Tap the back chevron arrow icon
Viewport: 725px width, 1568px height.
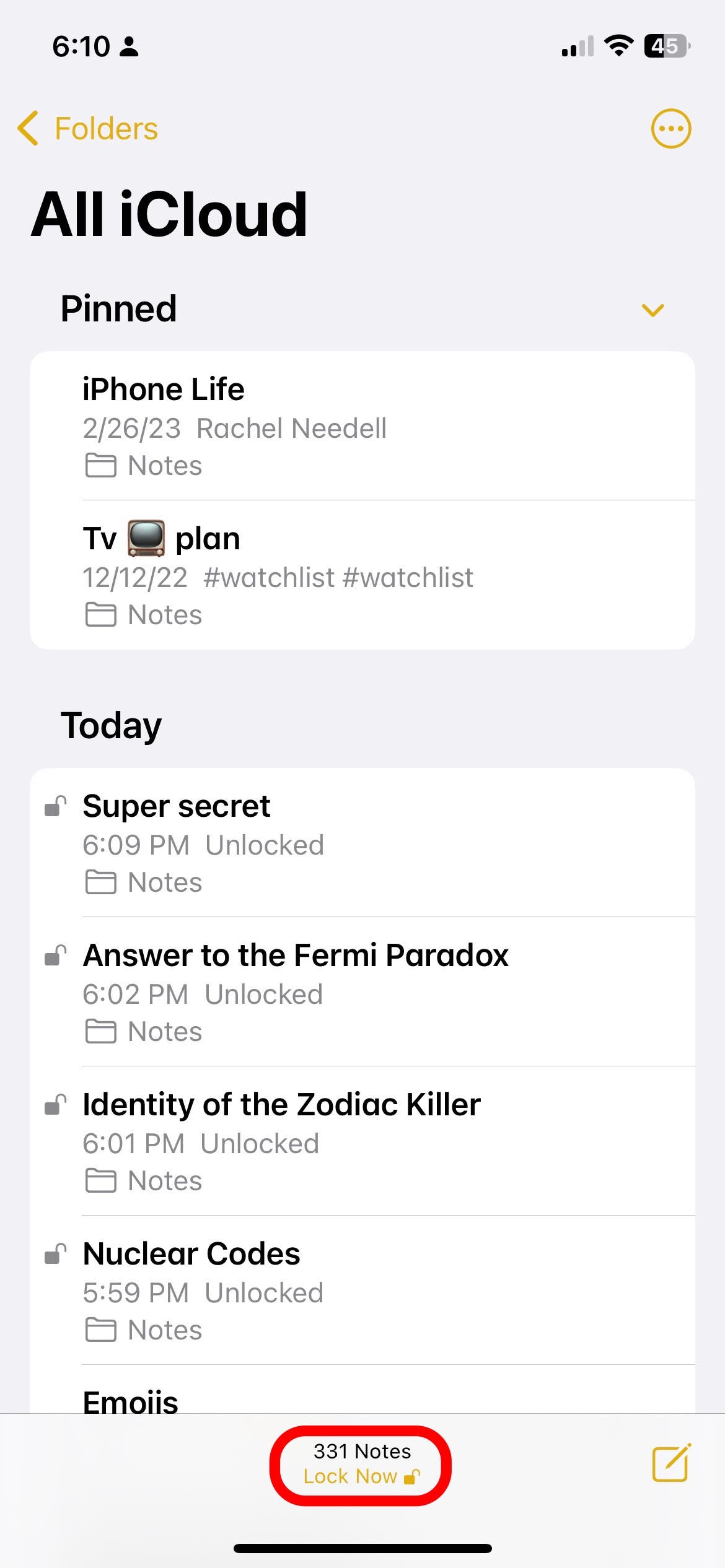coord(28,129)
